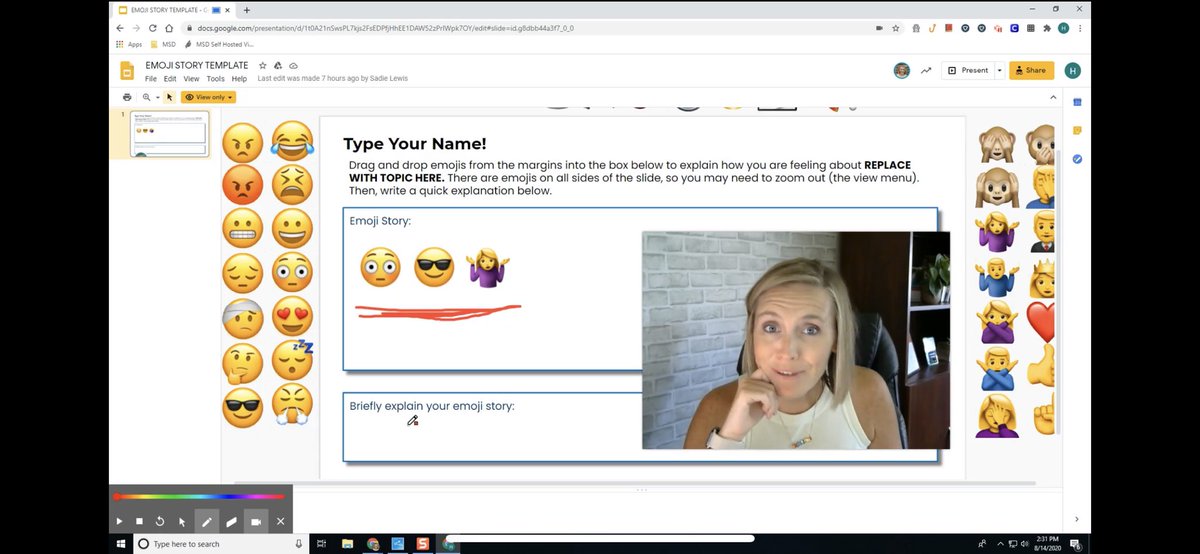Select the eraser tool in recording toolbar
The image size is (1200, 554).
(x=231, y=521)
